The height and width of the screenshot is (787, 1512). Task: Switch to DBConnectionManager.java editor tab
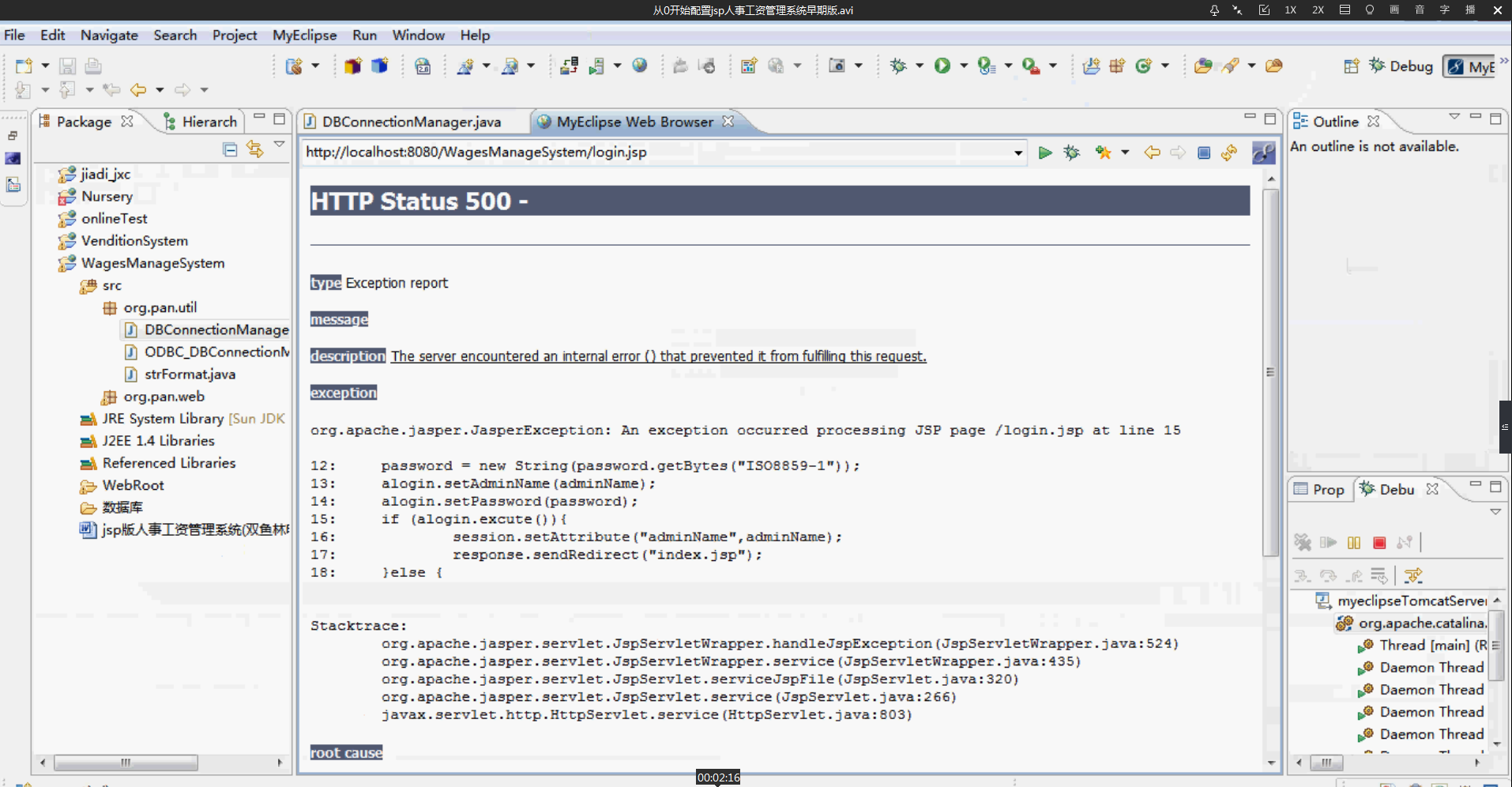click(x=411, y=122)
